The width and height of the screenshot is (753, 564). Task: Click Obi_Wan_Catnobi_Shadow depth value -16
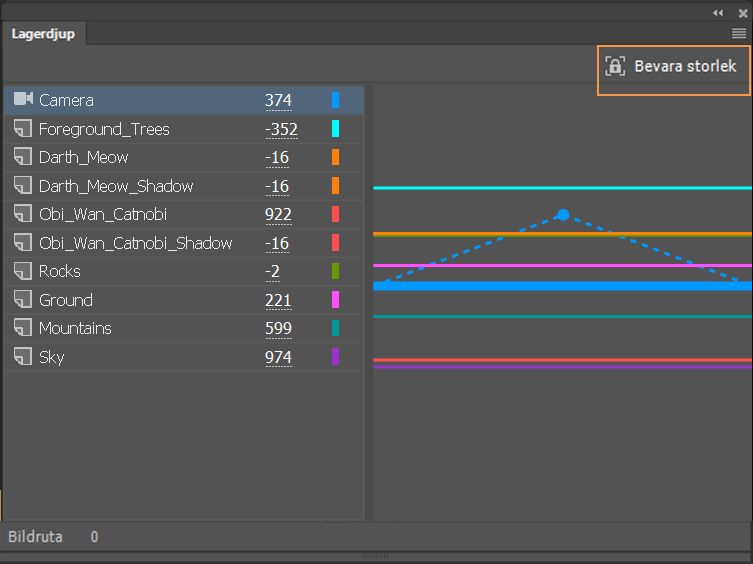tap(277, 243)
